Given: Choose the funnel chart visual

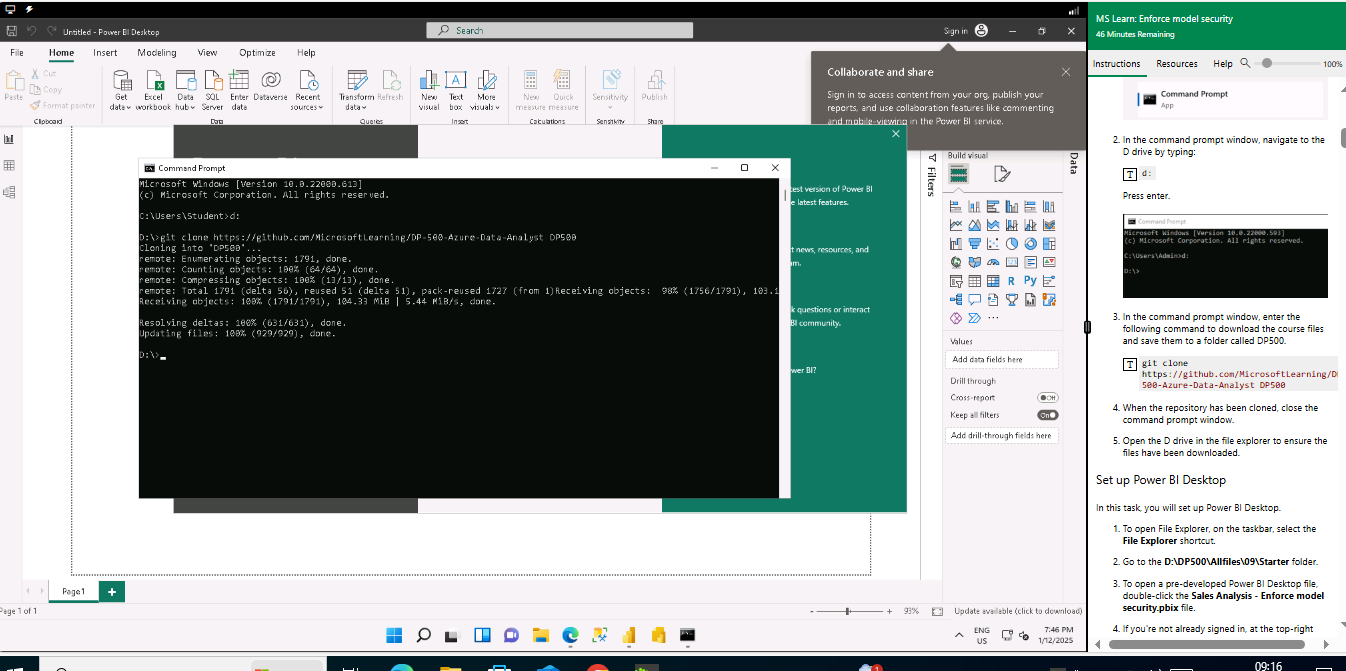Looking at the screenshot, I should pos(974,243).
